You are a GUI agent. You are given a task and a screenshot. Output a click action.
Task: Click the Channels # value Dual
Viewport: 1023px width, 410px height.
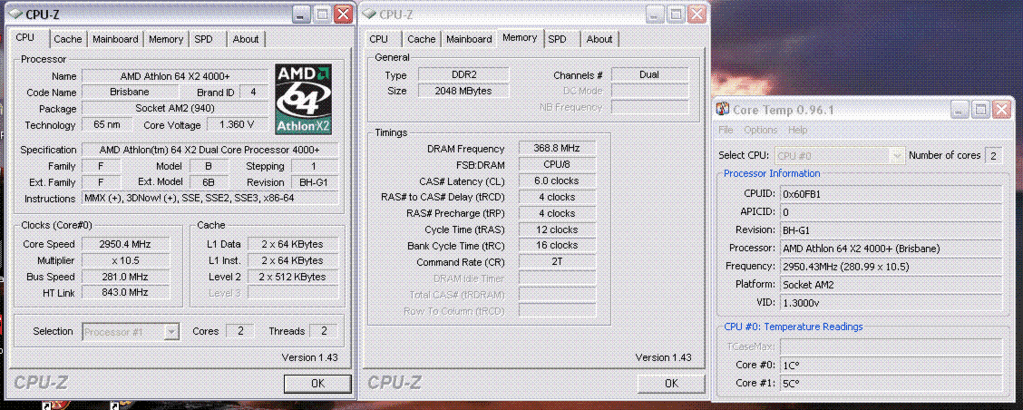click(650, 75)
